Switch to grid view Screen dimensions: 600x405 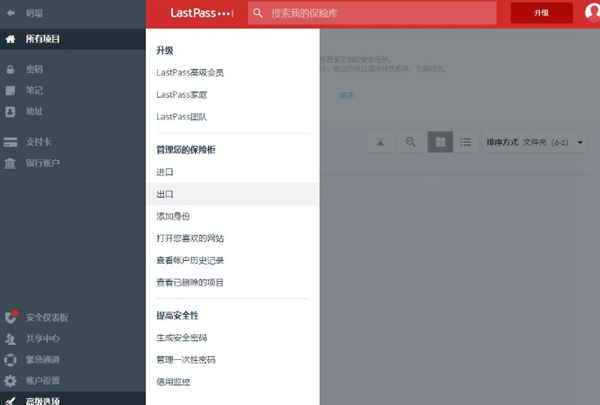coord(440,142)
